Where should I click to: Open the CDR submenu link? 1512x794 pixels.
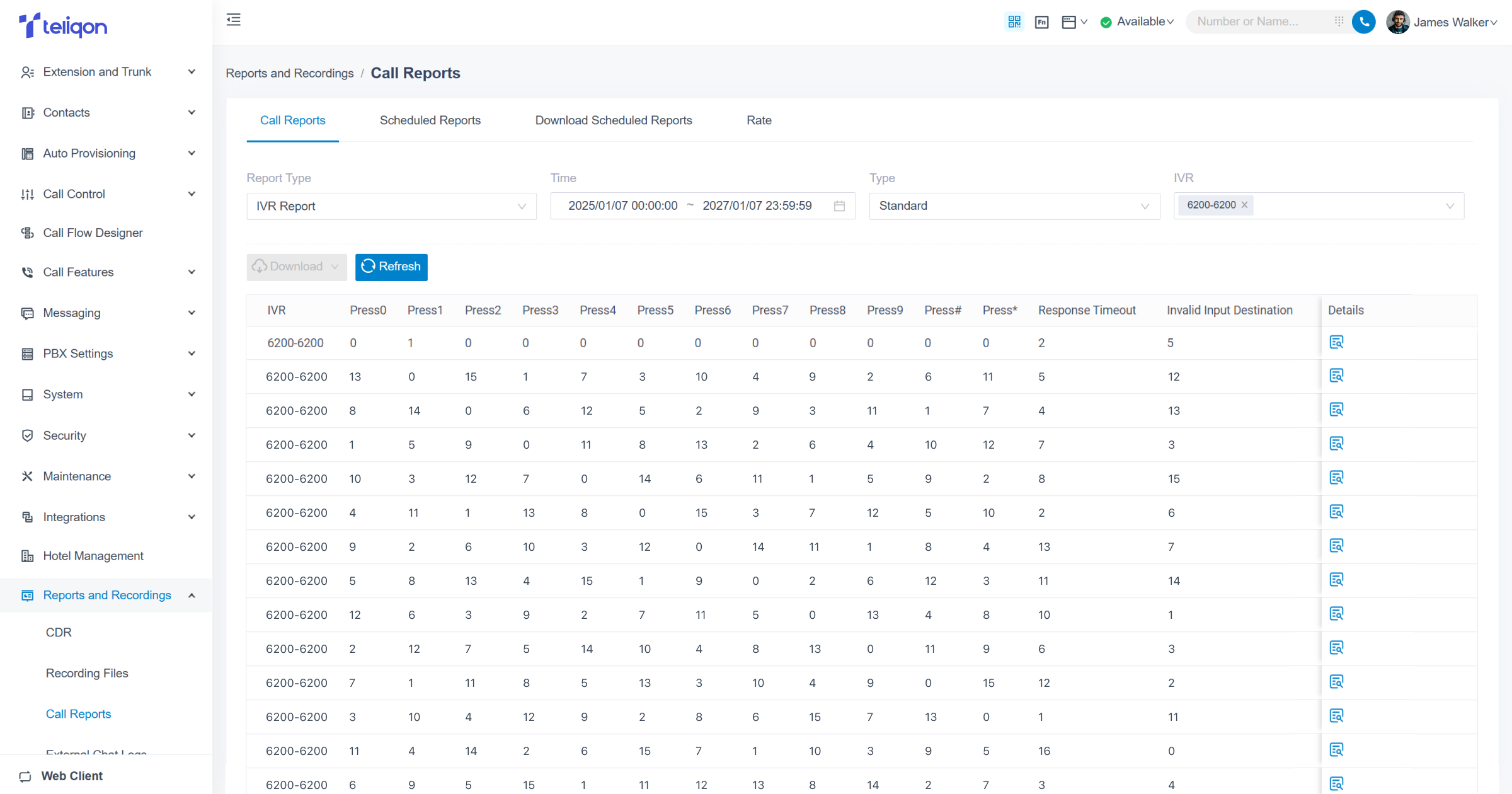pyautogui.click(x=59, y=632)
